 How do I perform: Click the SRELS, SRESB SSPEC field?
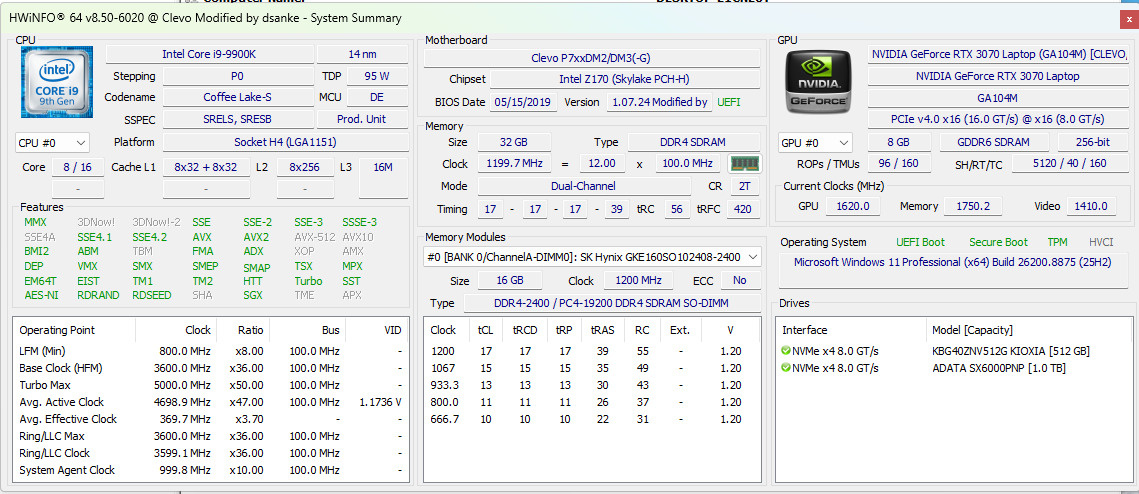coord(238,119)
